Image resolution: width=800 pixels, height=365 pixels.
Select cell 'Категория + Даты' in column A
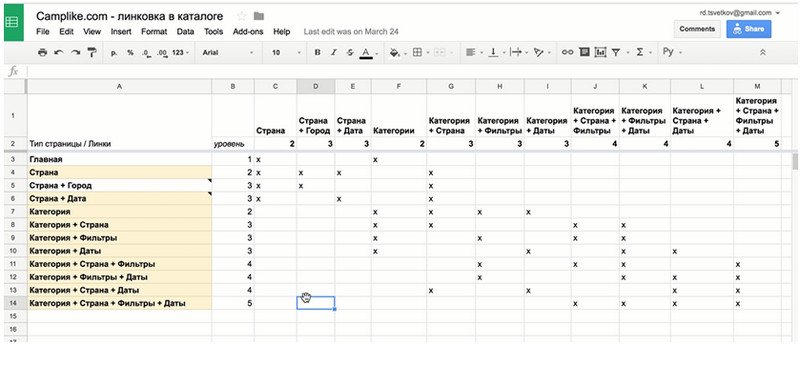click(x=119, y=251)
